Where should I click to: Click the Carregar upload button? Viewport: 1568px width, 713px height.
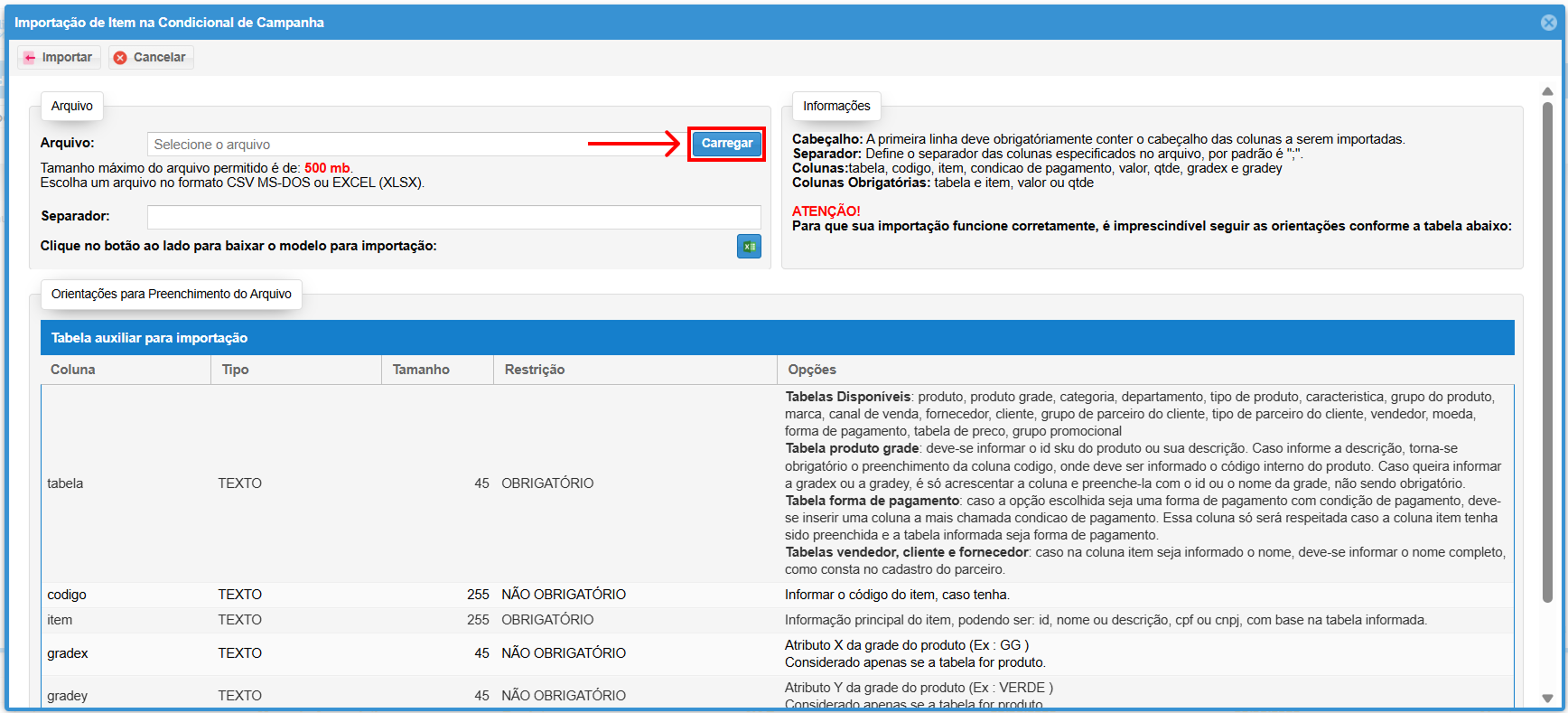pos(726,144)
